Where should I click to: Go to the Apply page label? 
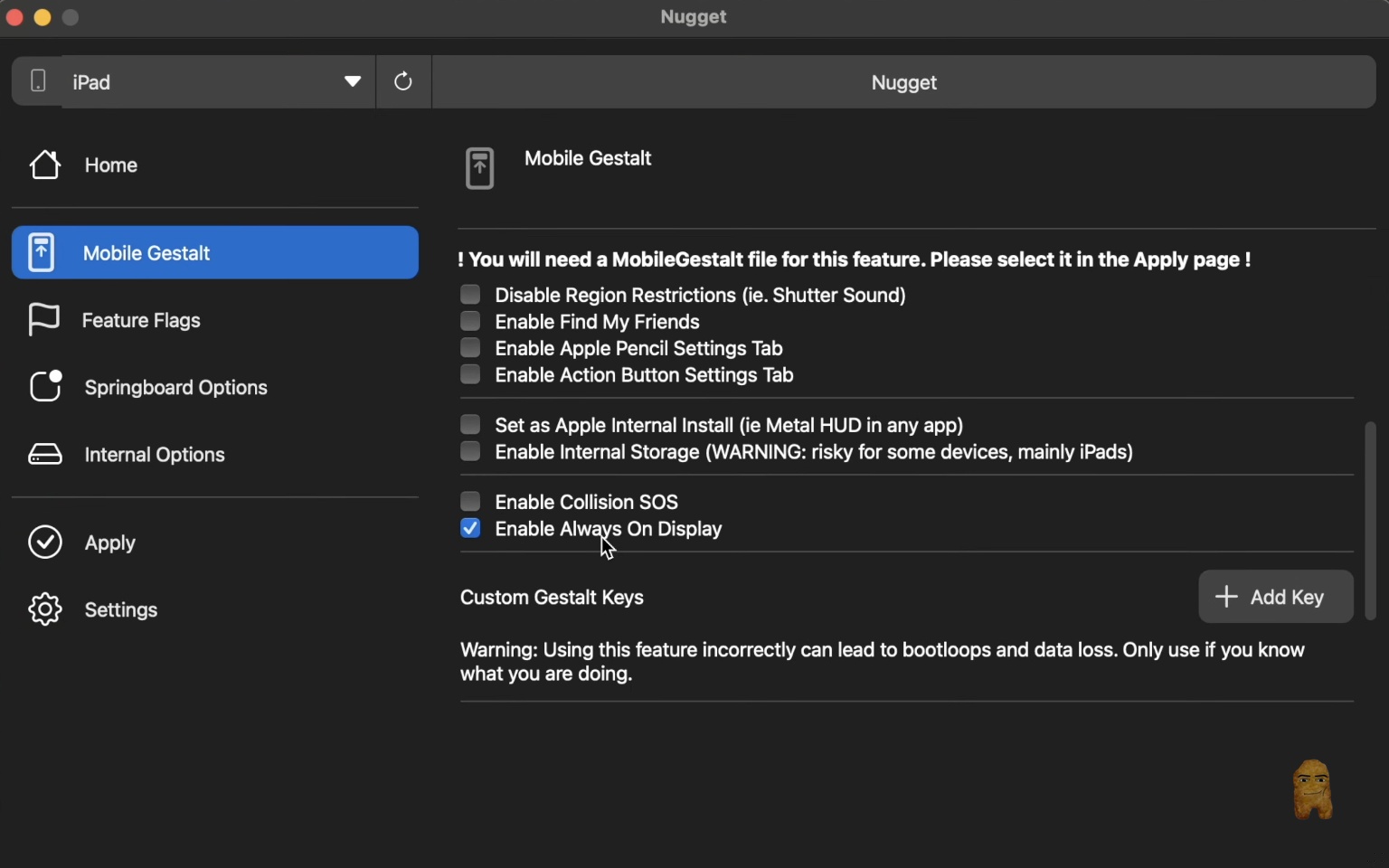(x=110, y=543)
